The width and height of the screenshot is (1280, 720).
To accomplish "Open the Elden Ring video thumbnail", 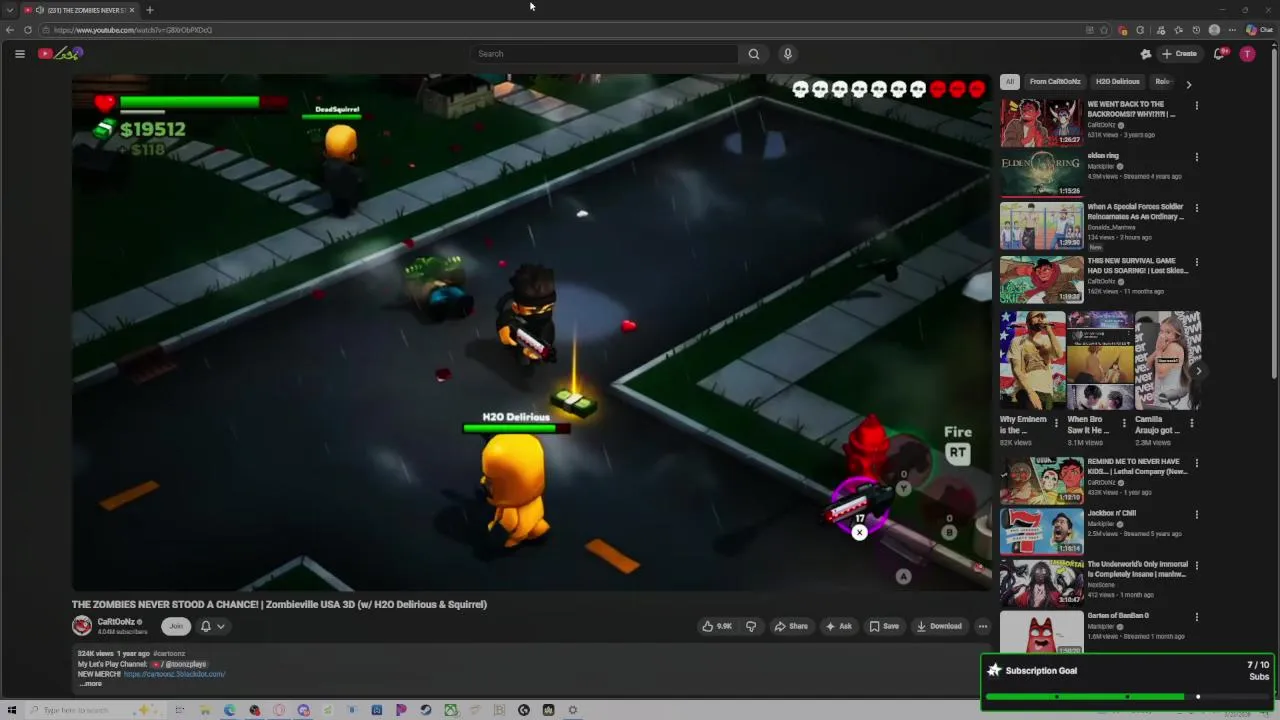I will 1042,174.
